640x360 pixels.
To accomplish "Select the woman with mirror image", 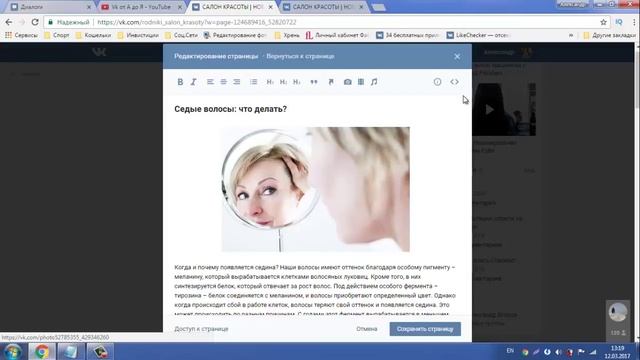I will (316, 189).
